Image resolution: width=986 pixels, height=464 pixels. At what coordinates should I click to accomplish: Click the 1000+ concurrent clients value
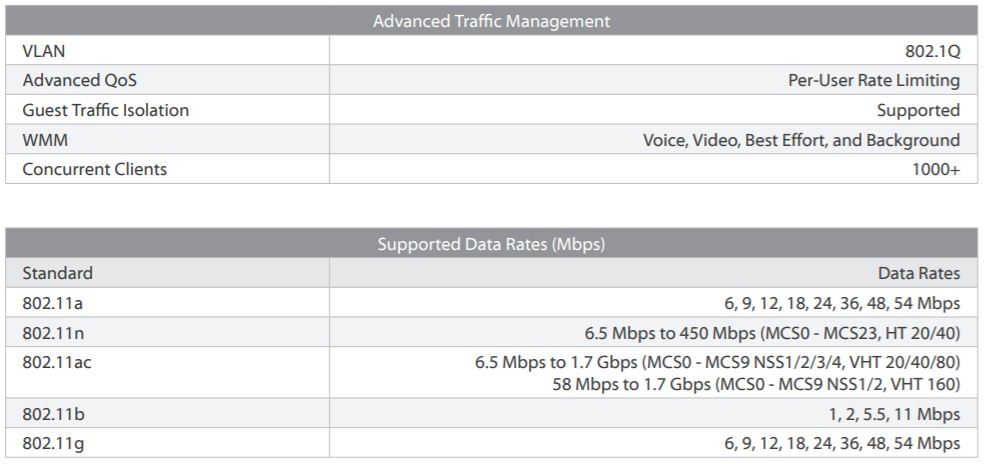tap(935, 169)
